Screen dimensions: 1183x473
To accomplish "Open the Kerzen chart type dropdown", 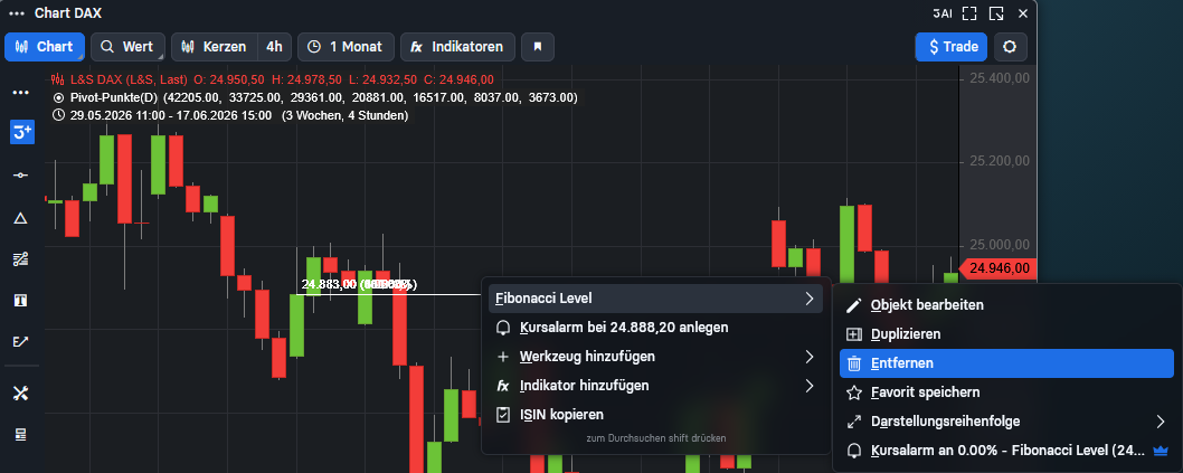I will [x=214, y=47].
